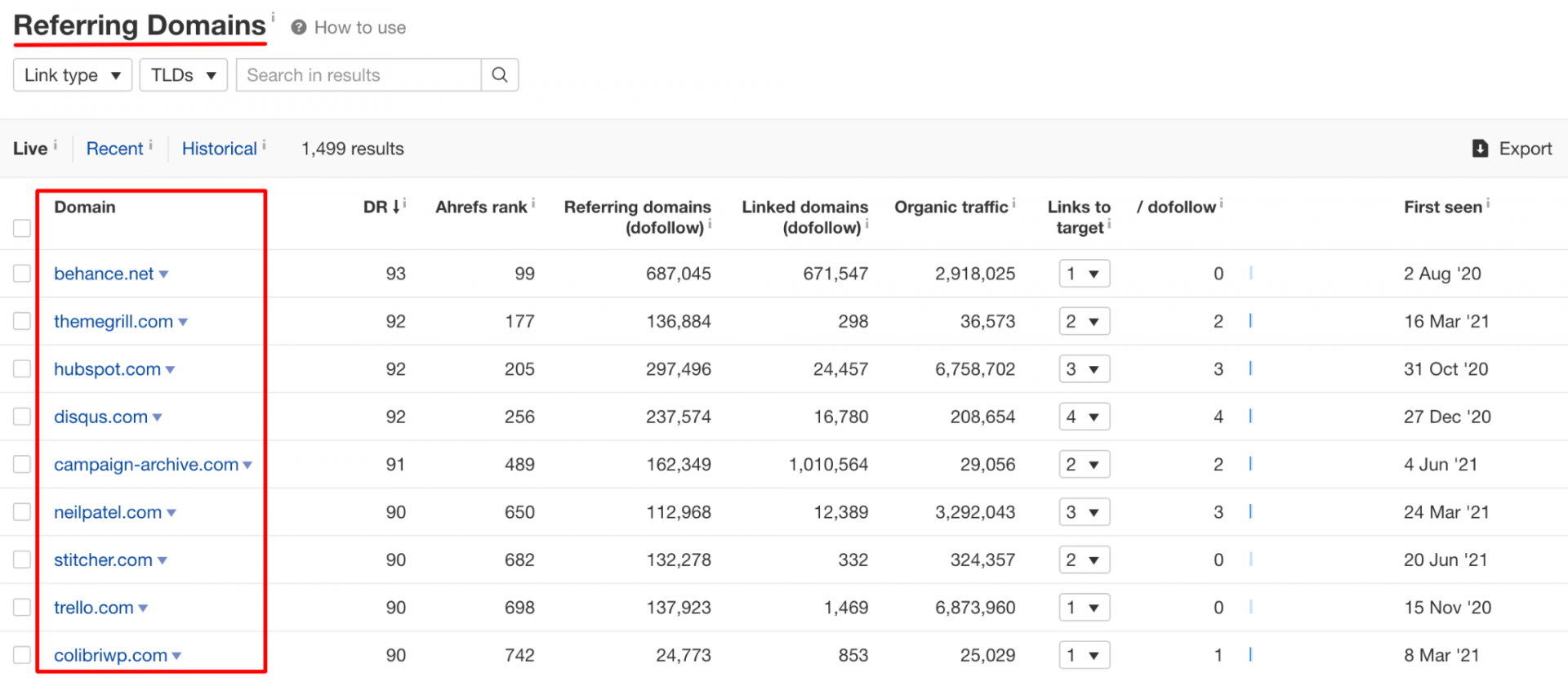Click the dofollow bar for themegrill.com
The image size is (1568, 678).
point(1250,320)
